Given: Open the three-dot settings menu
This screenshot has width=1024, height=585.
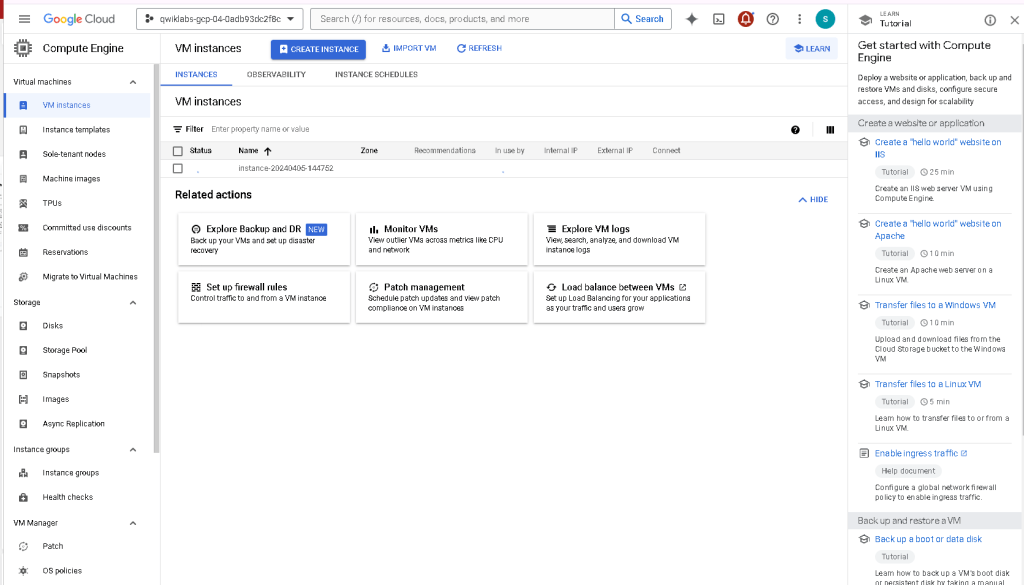Looking at the screenshot, I should point(799,19).
